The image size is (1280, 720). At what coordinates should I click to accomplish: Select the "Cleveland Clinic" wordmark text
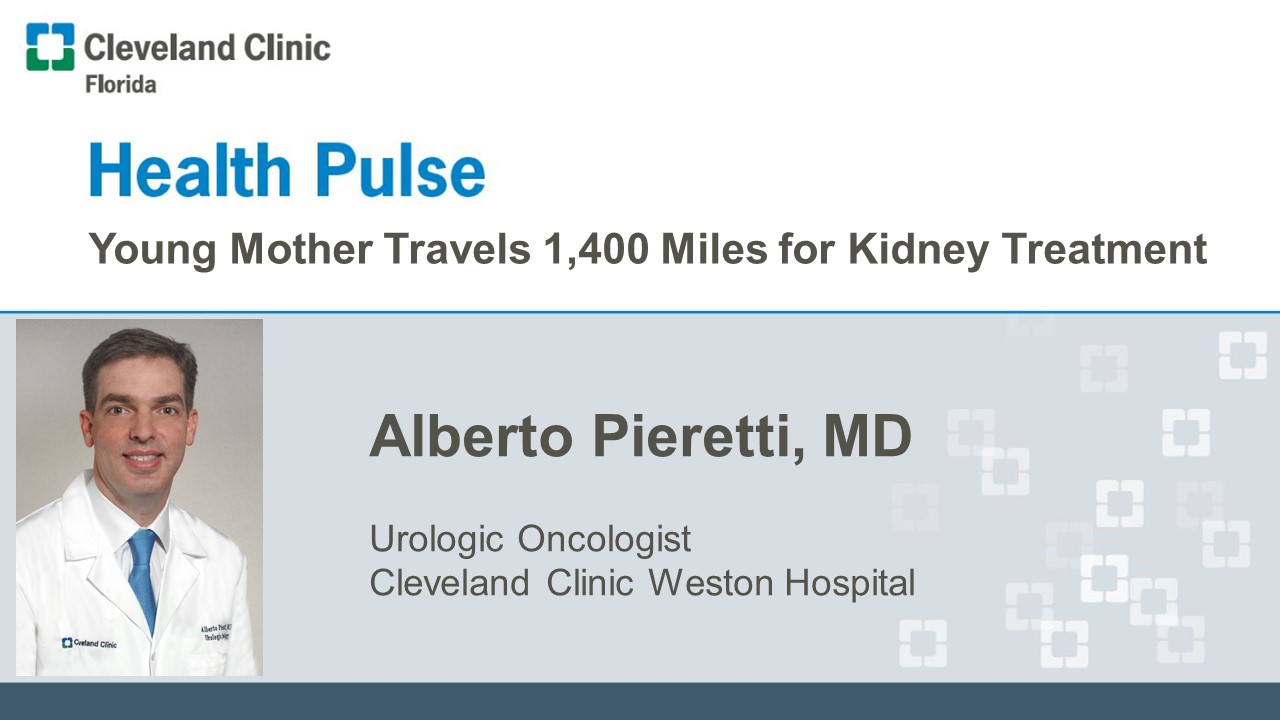click(x=207, y=47)
